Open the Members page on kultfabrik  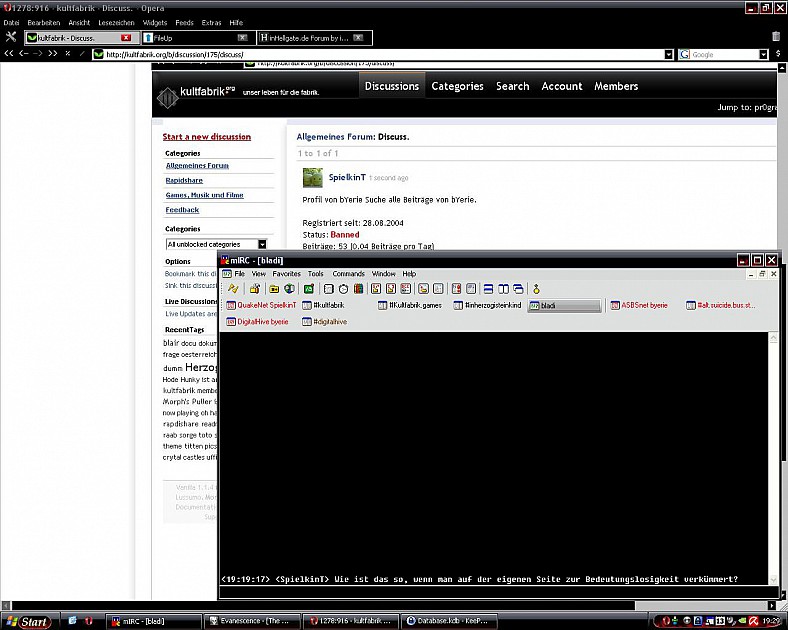pyautogui.click(x=616, y=86)
